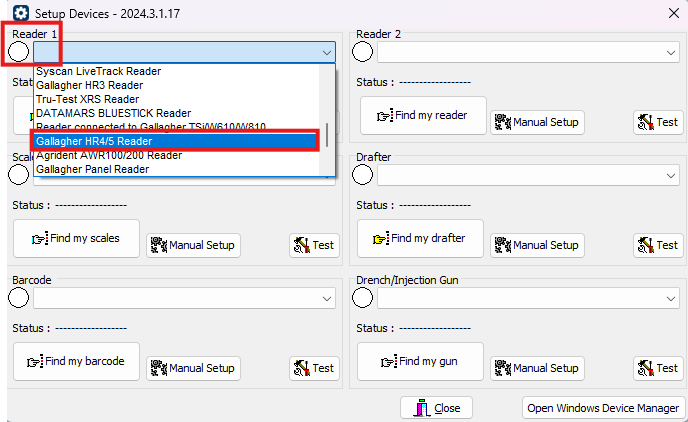Toggle the Drafter status circle
Screen dimensions: 688x422
click(362, 175)
